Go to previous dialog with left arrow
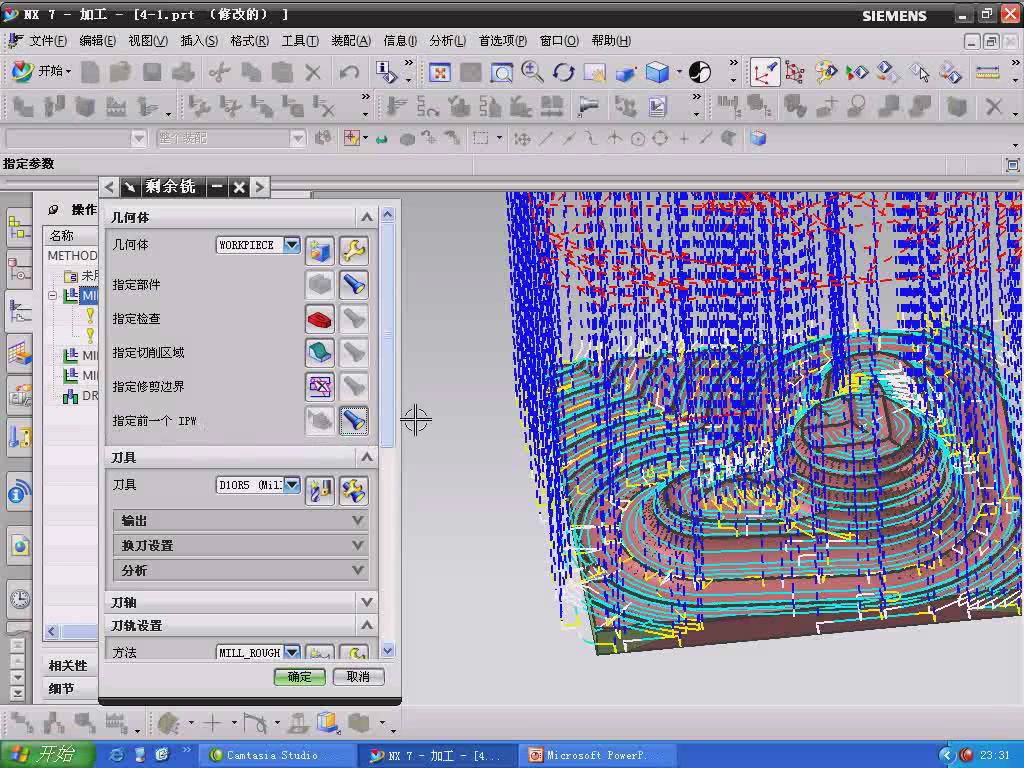The image size is (1024, 768). pyautogui.click(x=109, y=187)
